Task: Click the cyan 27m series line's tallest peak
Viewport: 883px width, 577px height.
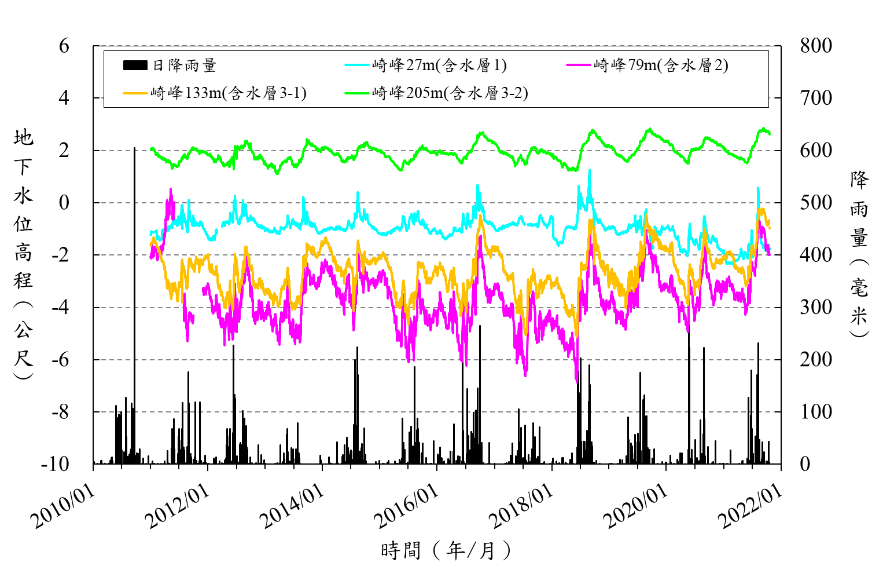Action: click(589, 172)
